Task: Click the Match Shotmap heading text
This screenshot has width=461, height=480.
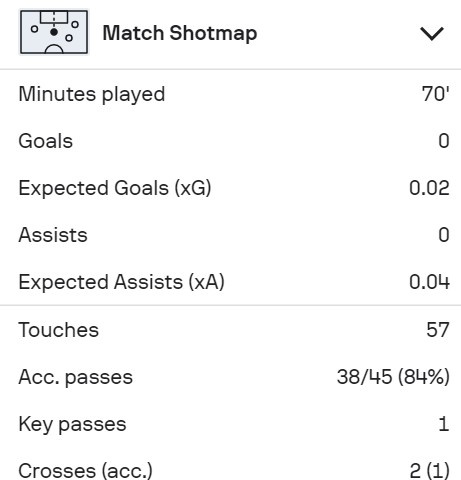Action: click(180, 33)
